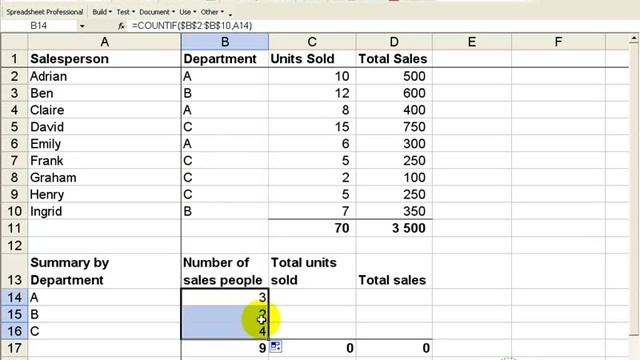Open the Insert Function fx button
This screenshot has height=360, width=640.
(x=121, y=26)
